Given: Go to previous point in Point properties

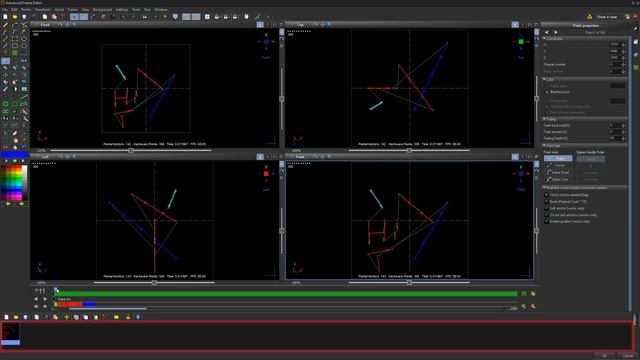Looking at the screenshot, I should (x=547, y=32).
